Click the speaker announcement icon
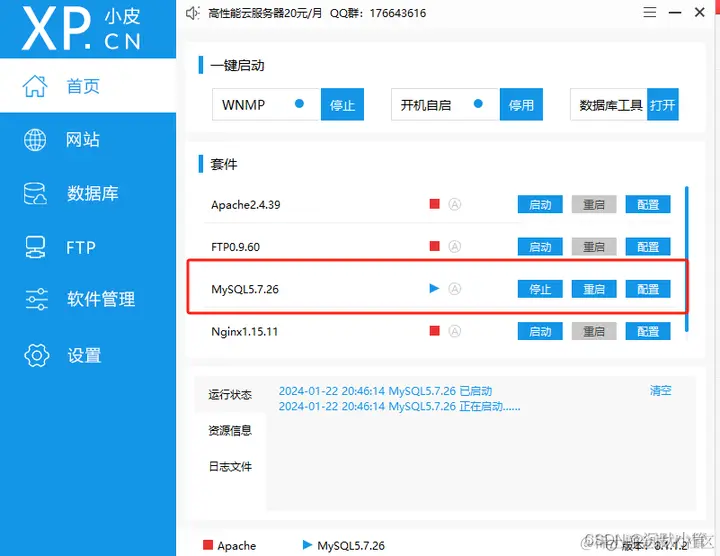The image size is (720, 556). point(192,13)
